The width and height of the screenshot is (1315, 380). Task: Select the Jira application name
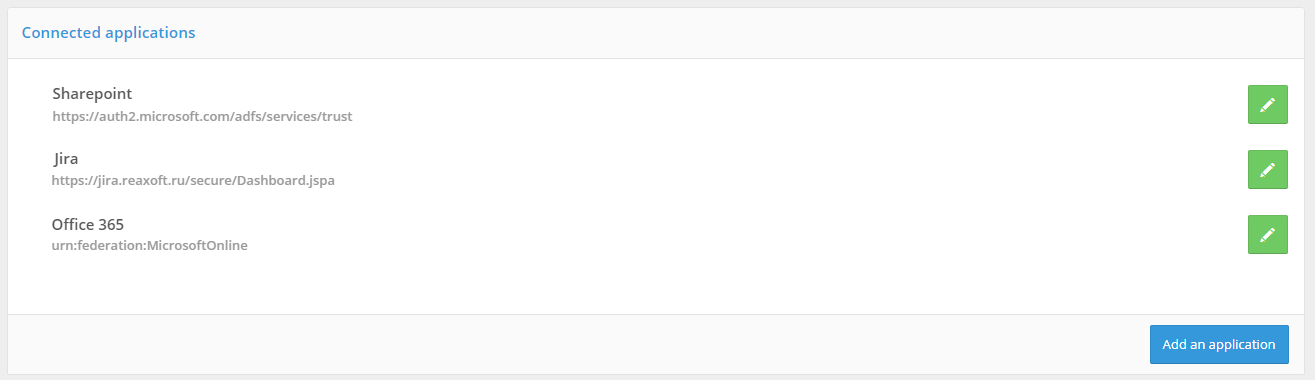[66, 158]
